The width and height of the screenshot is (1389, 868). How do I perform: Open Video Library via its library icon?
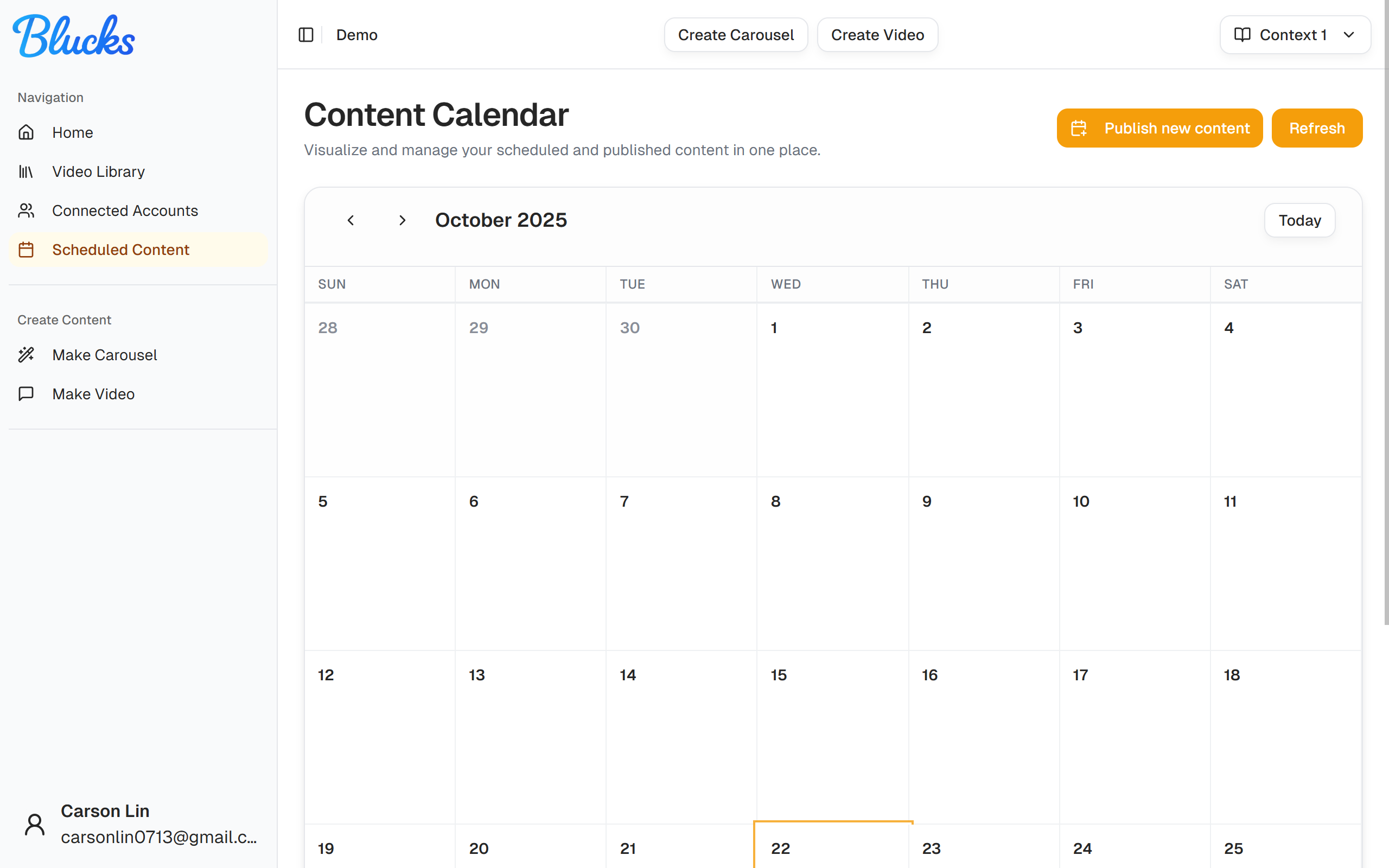[26, 171]
